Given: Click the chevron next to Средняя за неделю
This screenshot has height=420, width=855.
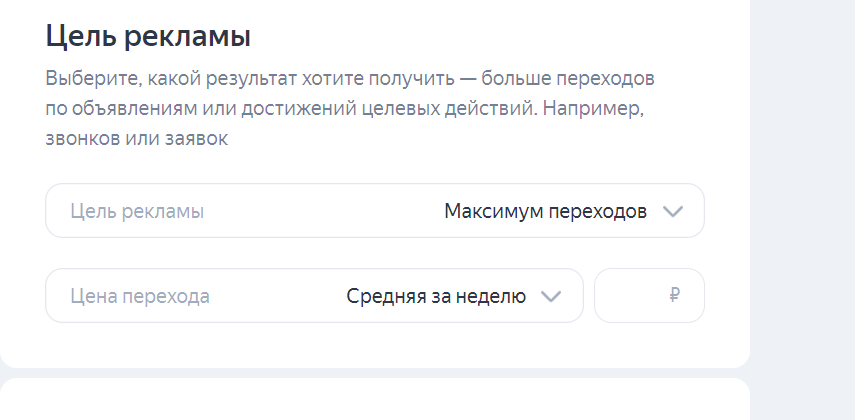Looking at the screenshot, I should [550, 296].
